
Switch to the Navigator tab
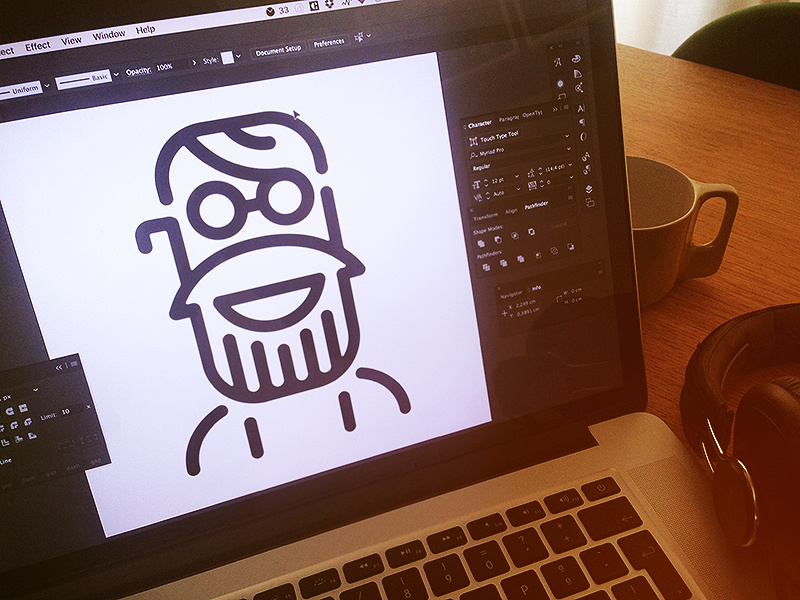click(x=511, y=294)
